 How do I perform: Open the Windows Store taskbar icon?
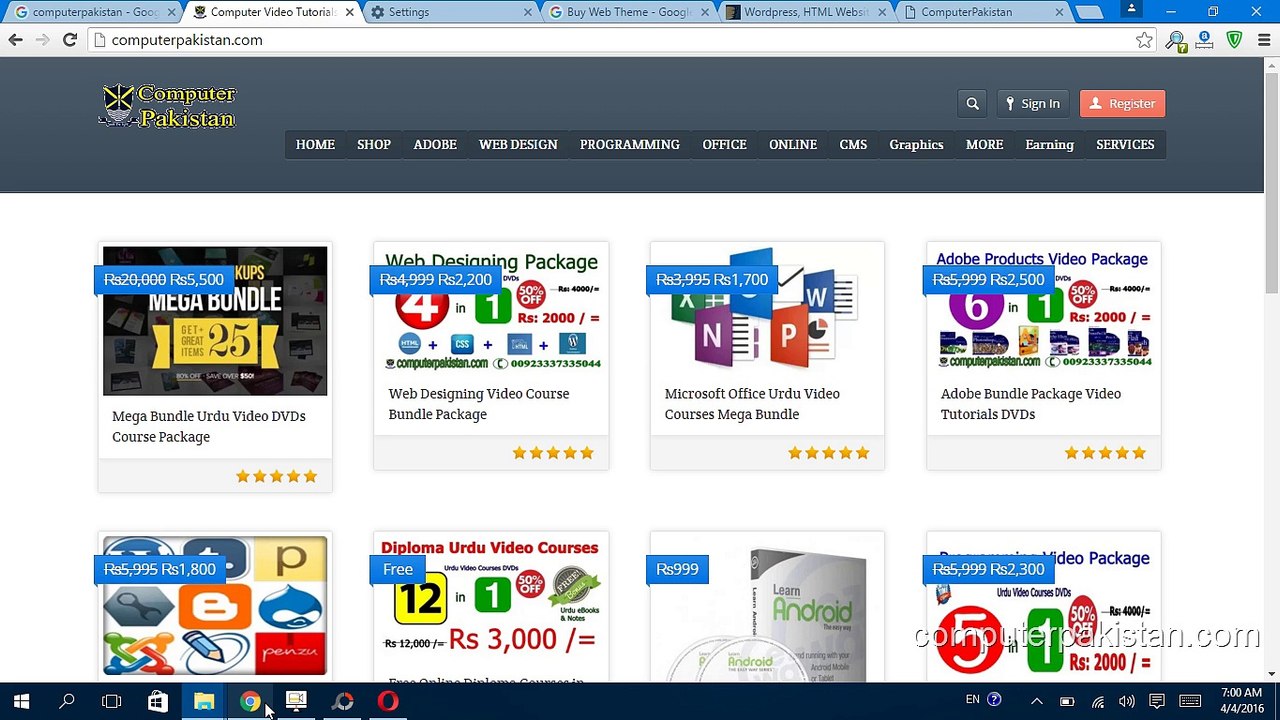click(x=158, y=701)
